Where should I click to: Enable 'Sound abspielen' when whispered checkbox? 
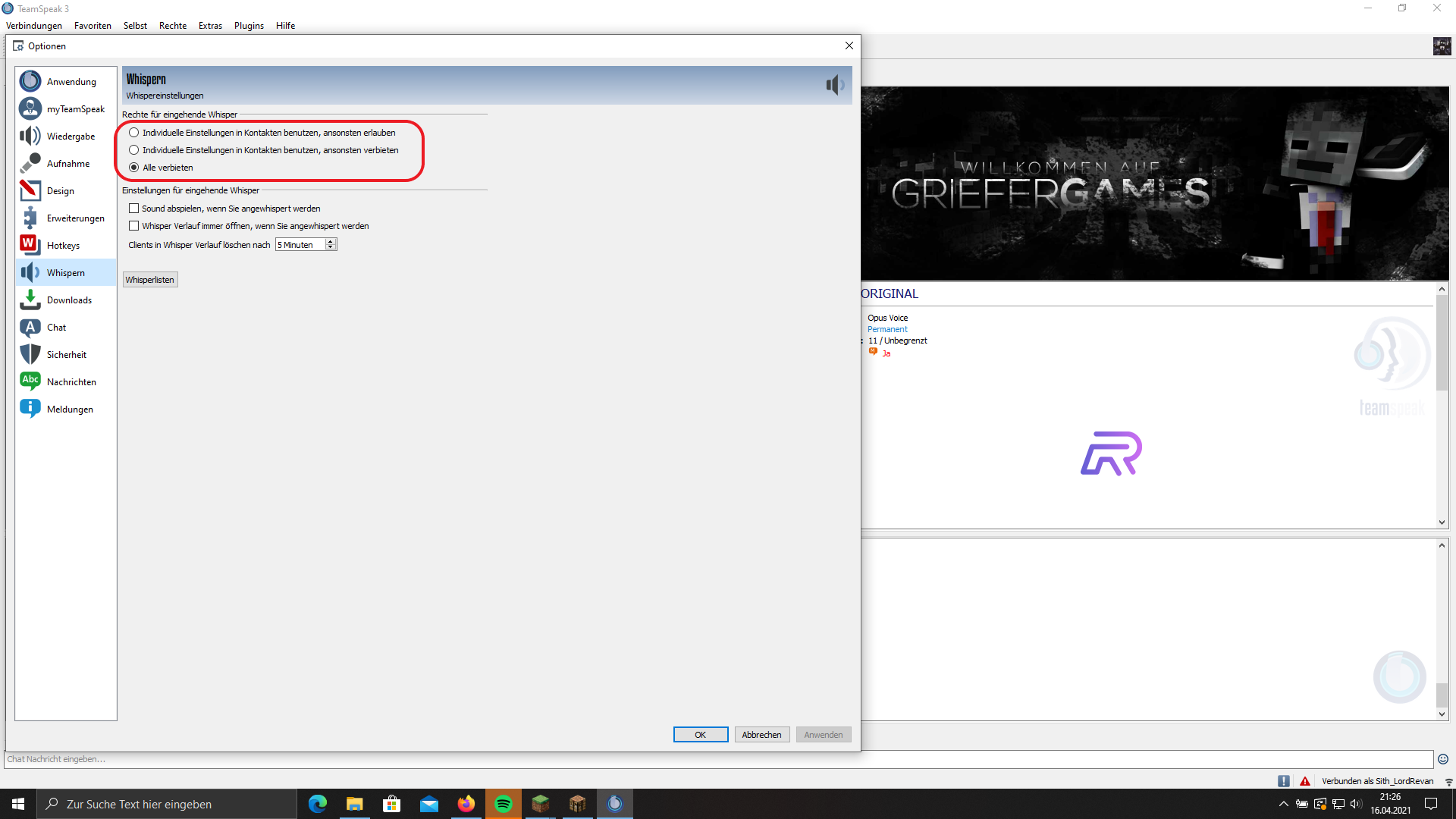(x=134, y=209)
